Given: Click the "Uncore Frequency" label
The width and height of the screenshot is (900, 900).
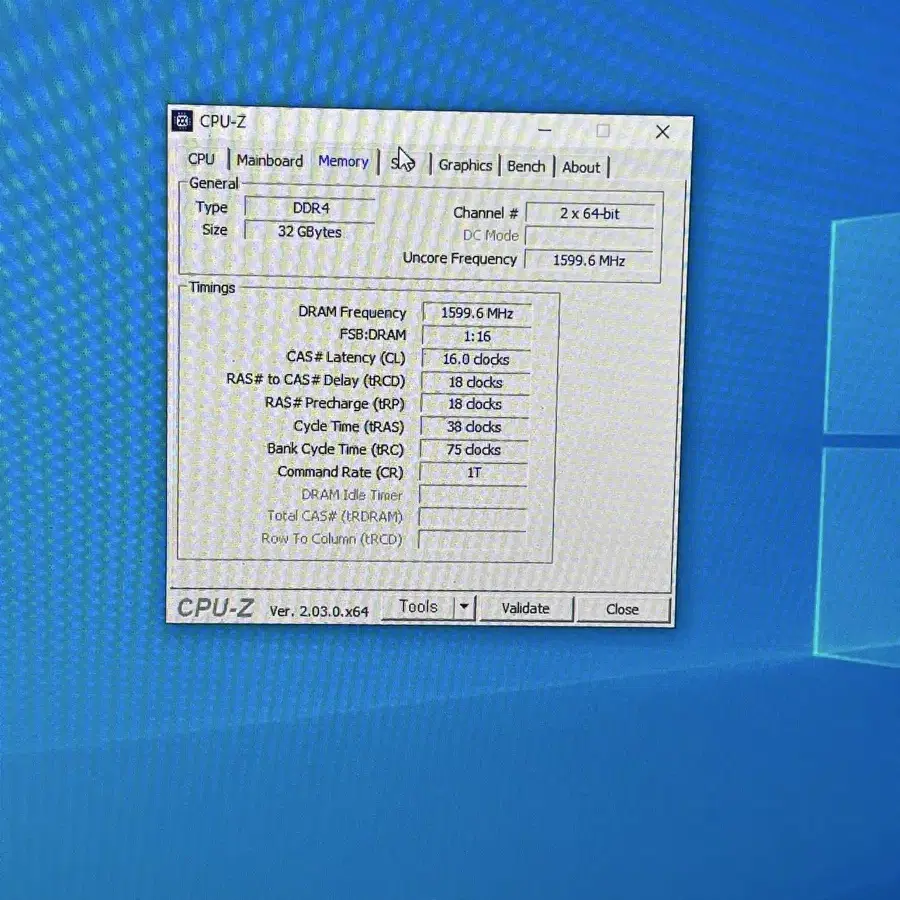Looking at the screenshot, I should pos(460,258).
